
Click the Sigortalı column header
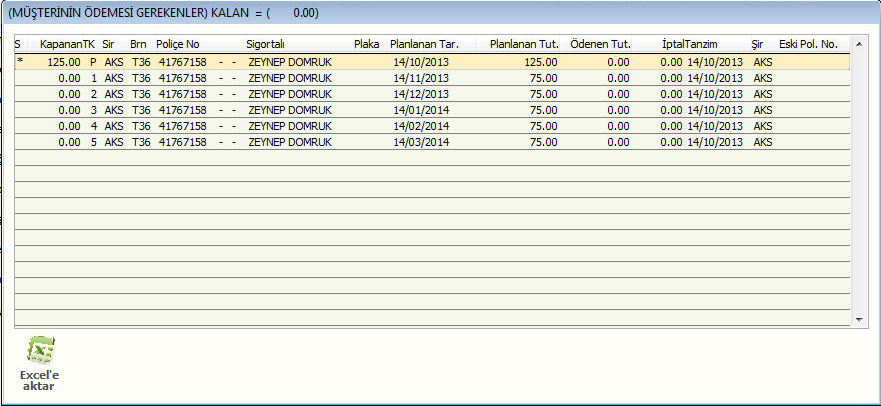click(265, 45)
